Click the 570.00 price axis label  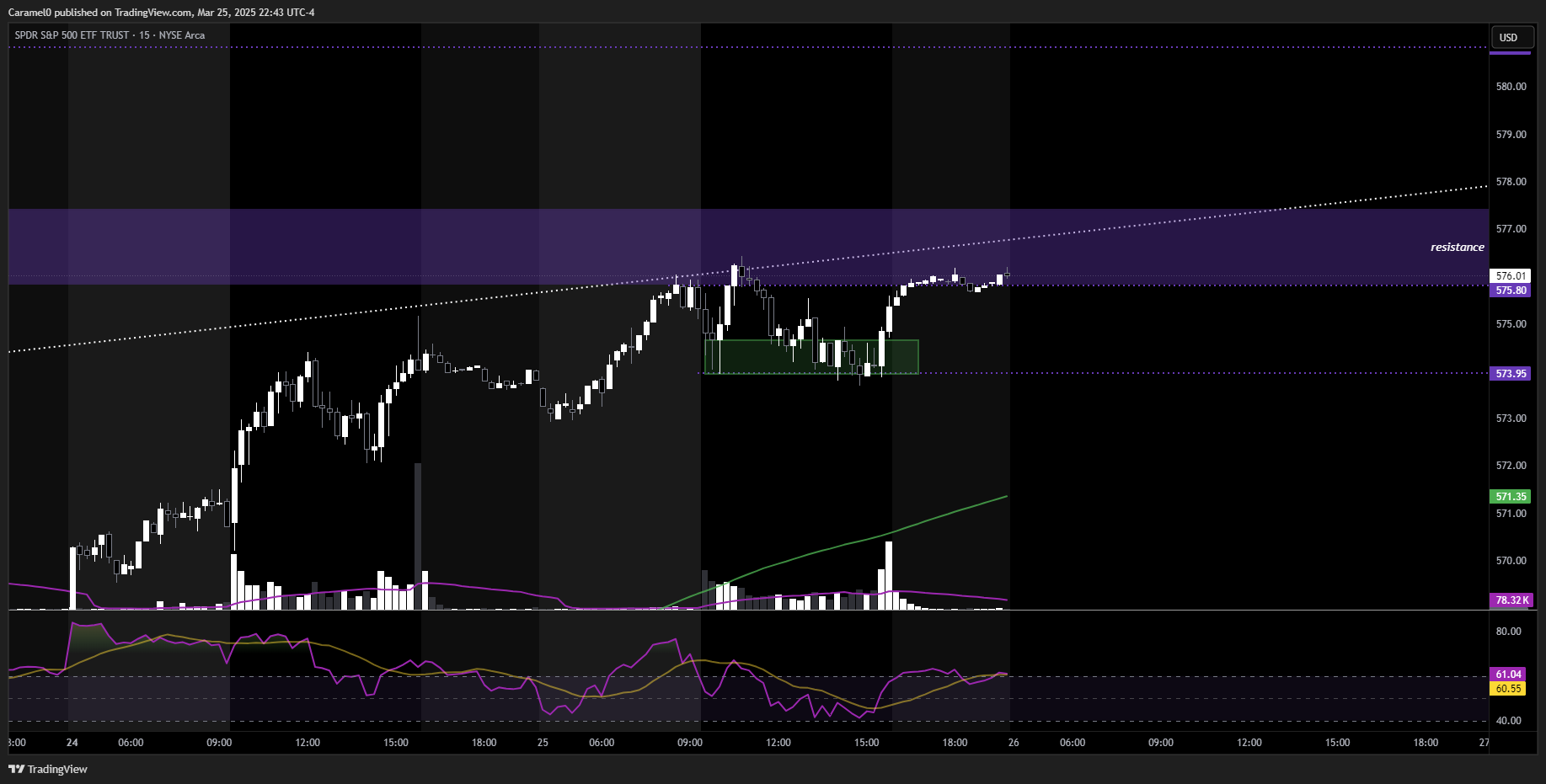coord(1511,561)
